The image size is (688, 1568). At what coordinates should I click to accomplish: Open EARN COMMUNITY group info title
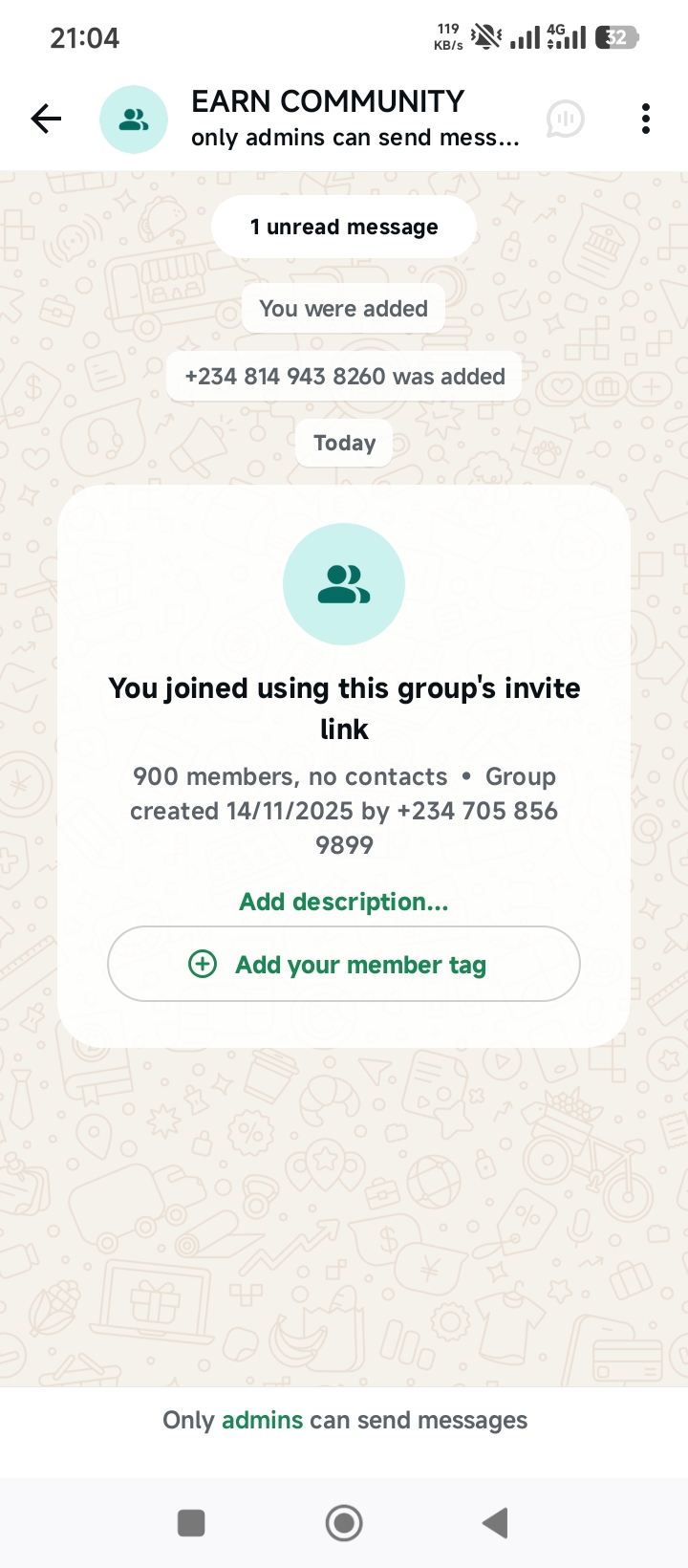click(x=327, y=101)
